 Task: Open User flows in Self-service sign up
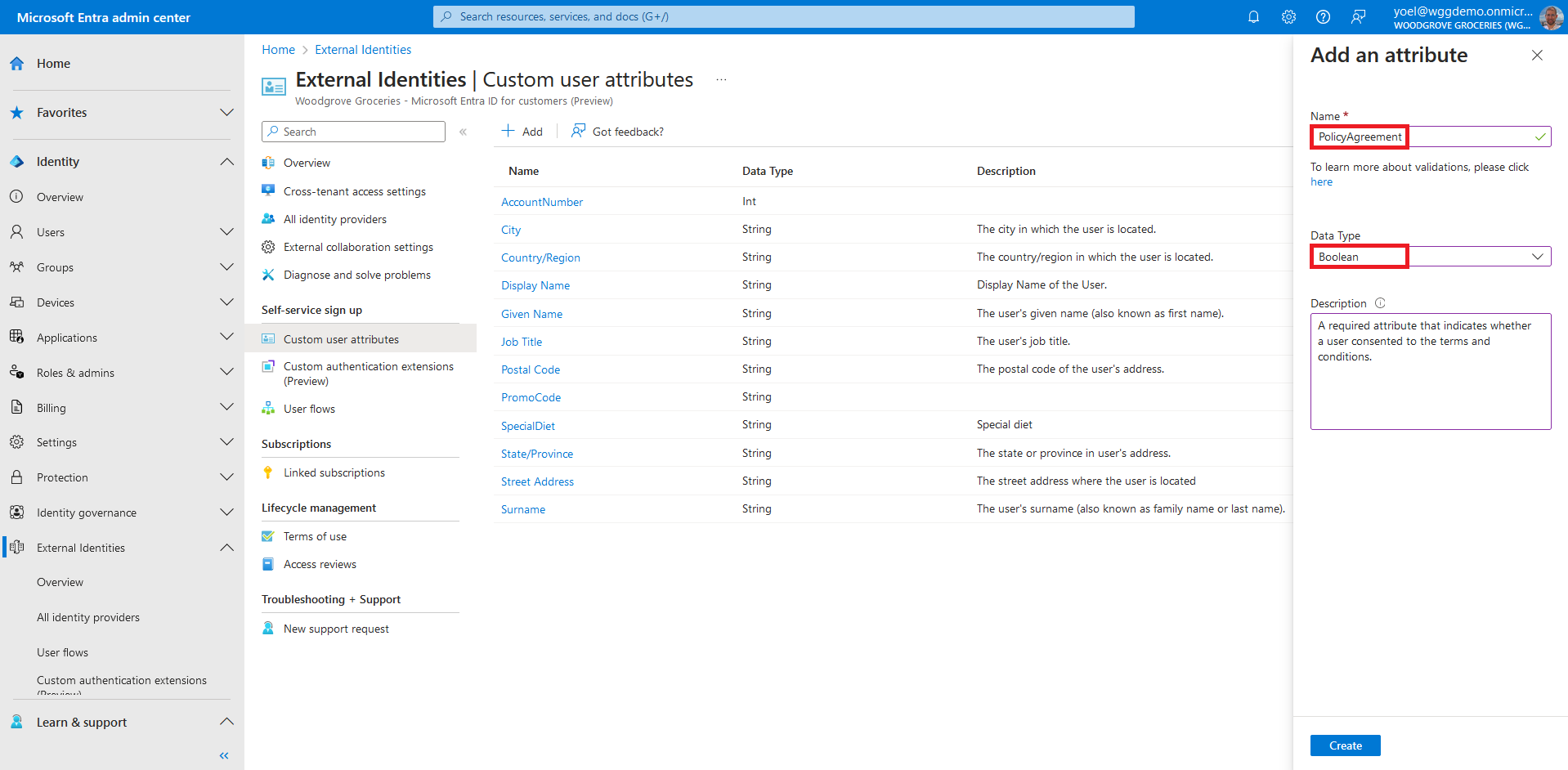[309, 409]
